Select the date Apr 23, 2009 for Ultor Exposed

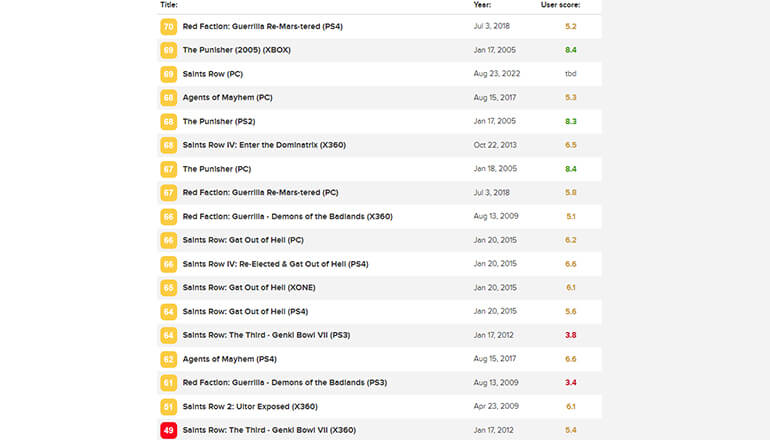[496, 407]
